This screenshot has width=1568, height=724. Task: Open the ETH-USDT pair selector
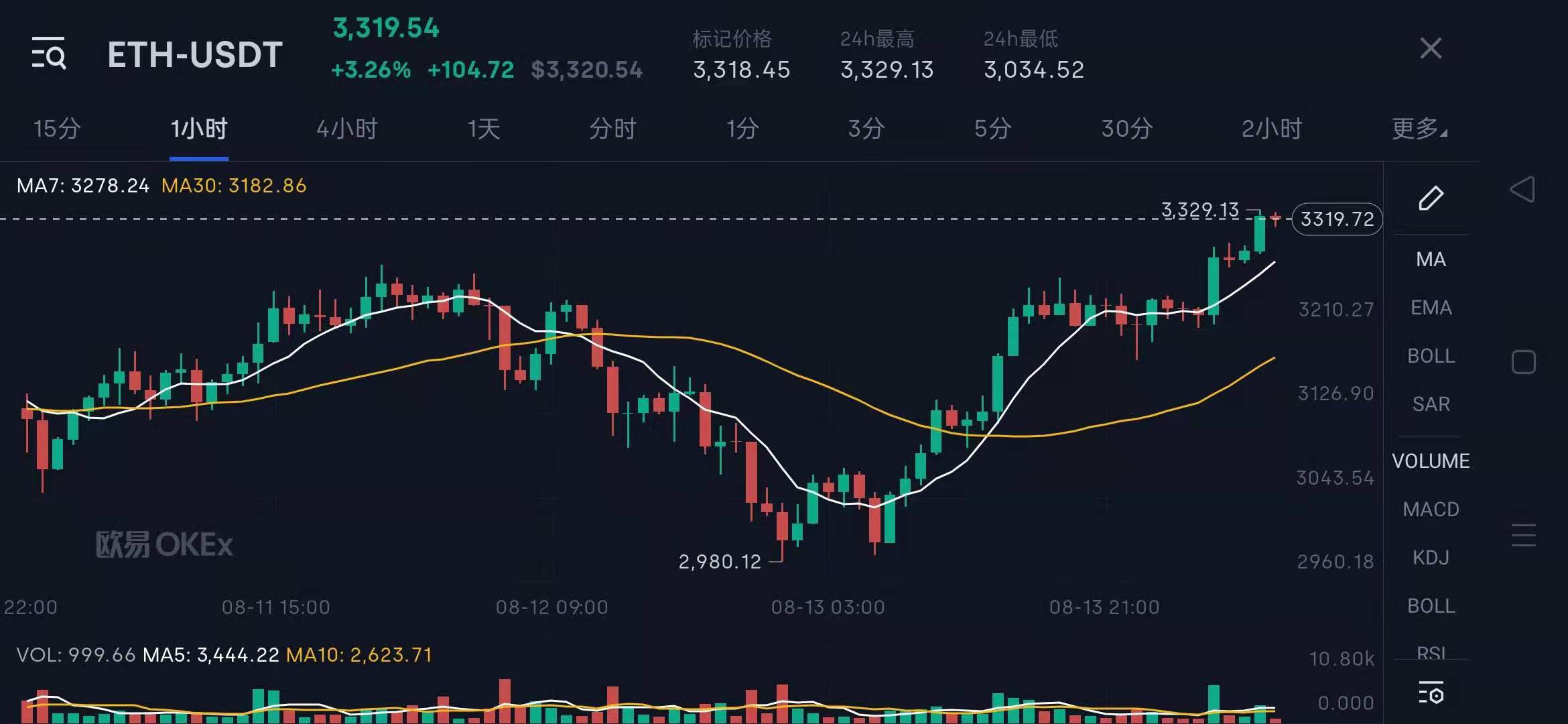pos(195,55)
